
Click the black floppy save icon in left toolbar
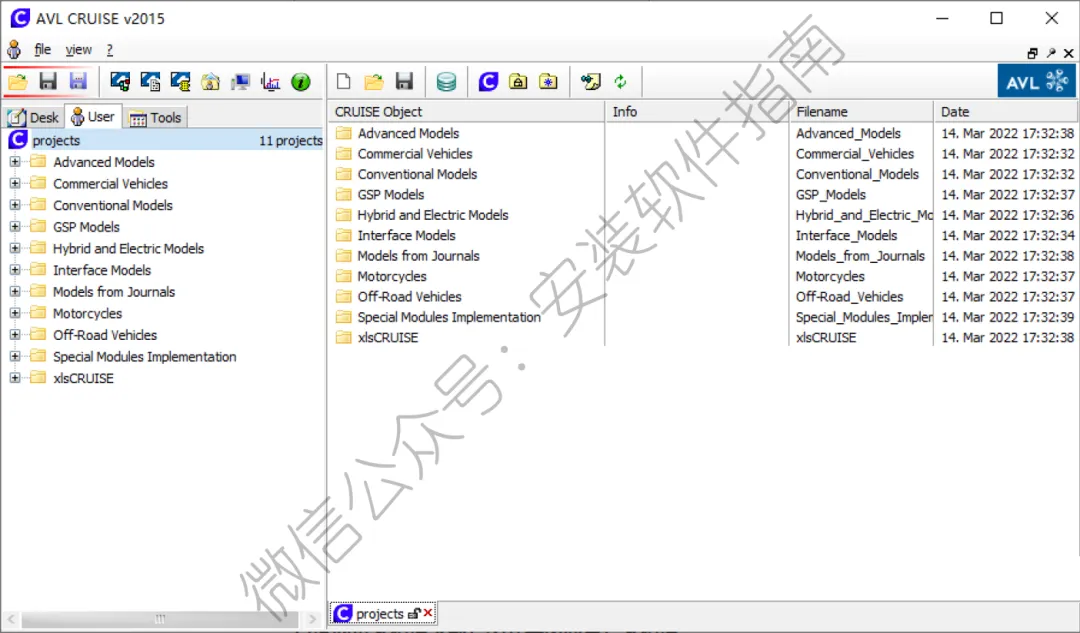pyautogui.click(x=48, y=82)
